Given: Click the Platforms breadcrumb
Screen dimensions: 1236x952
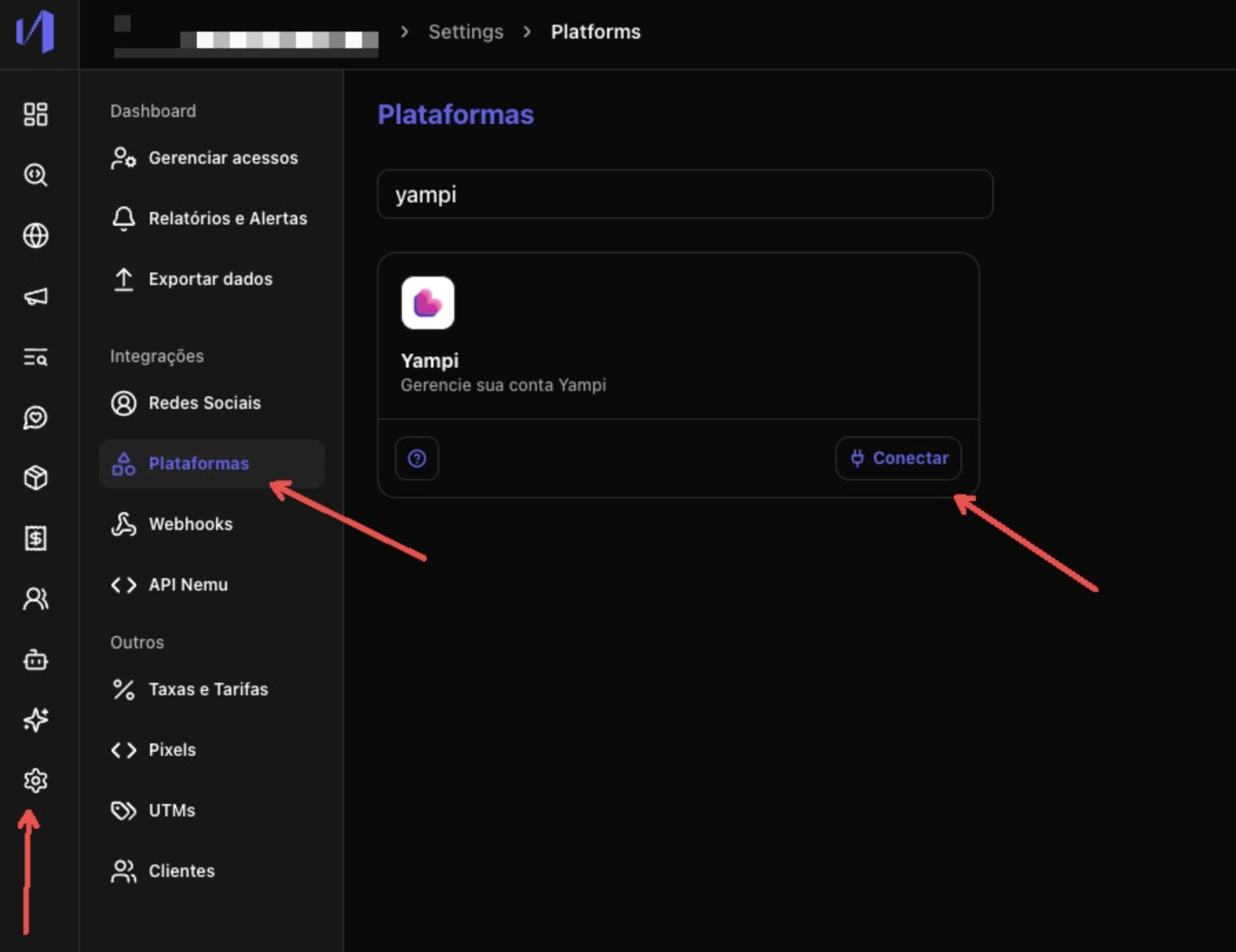Looking at the screenshot, I should (x=595, y=32).
